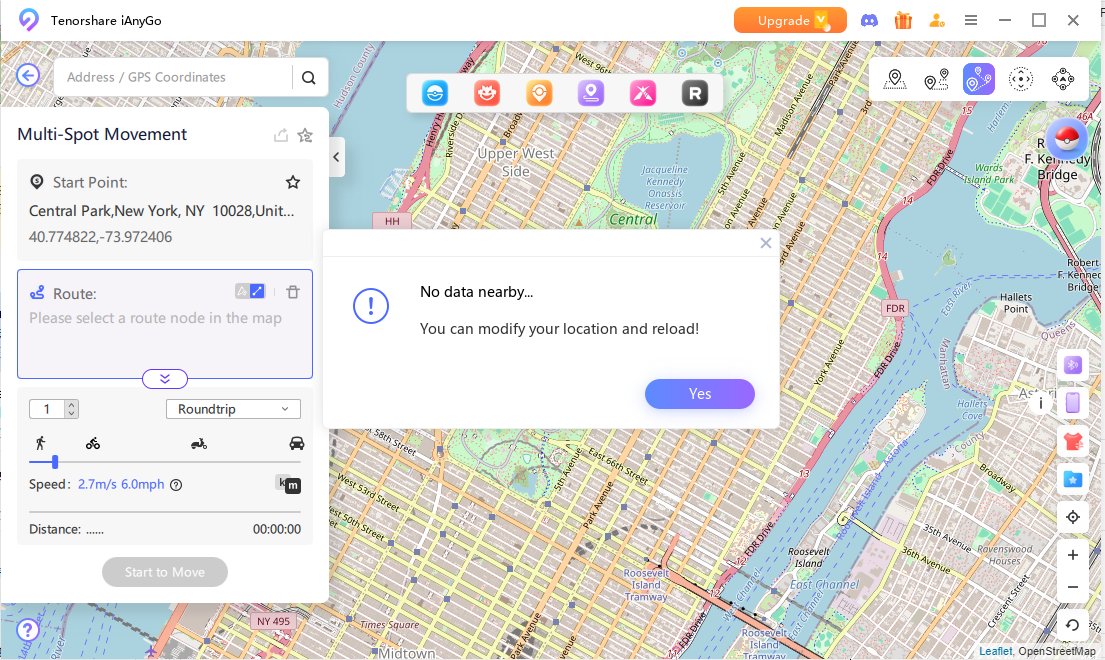
Task: Collapse the side panel with arrow handle
Action: point(337,157)
